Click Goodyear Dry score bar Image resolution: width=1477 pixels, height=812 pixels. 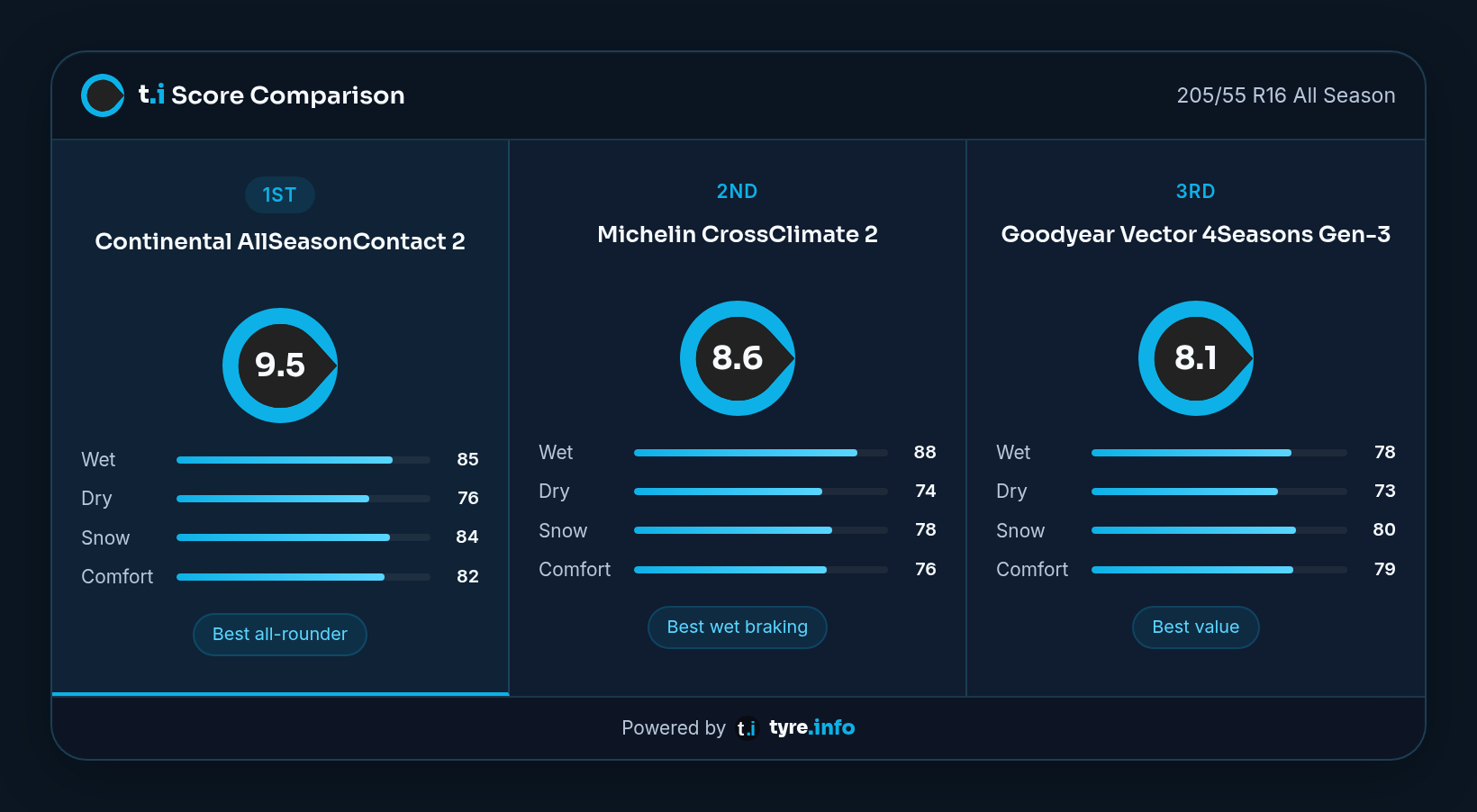point(1219,492)
